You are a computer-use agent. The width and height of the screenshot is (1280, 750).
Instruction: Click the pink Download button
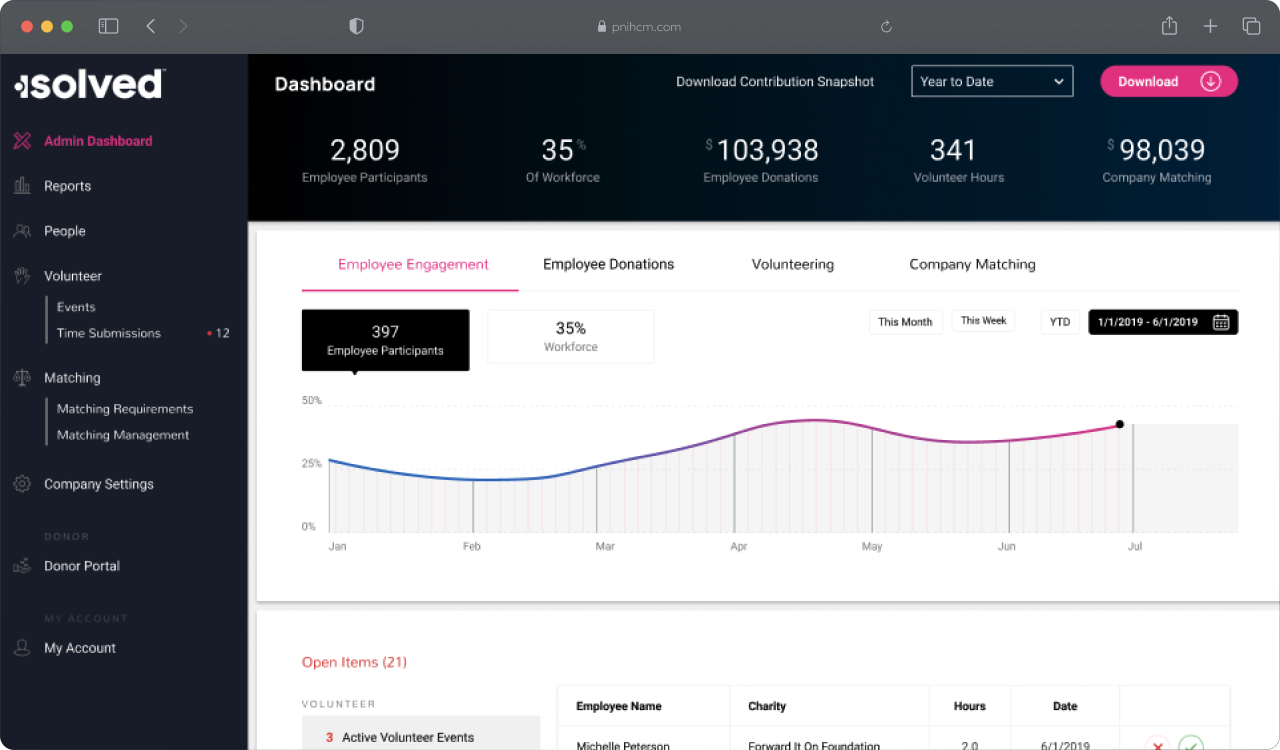(x=1168, y=82)
